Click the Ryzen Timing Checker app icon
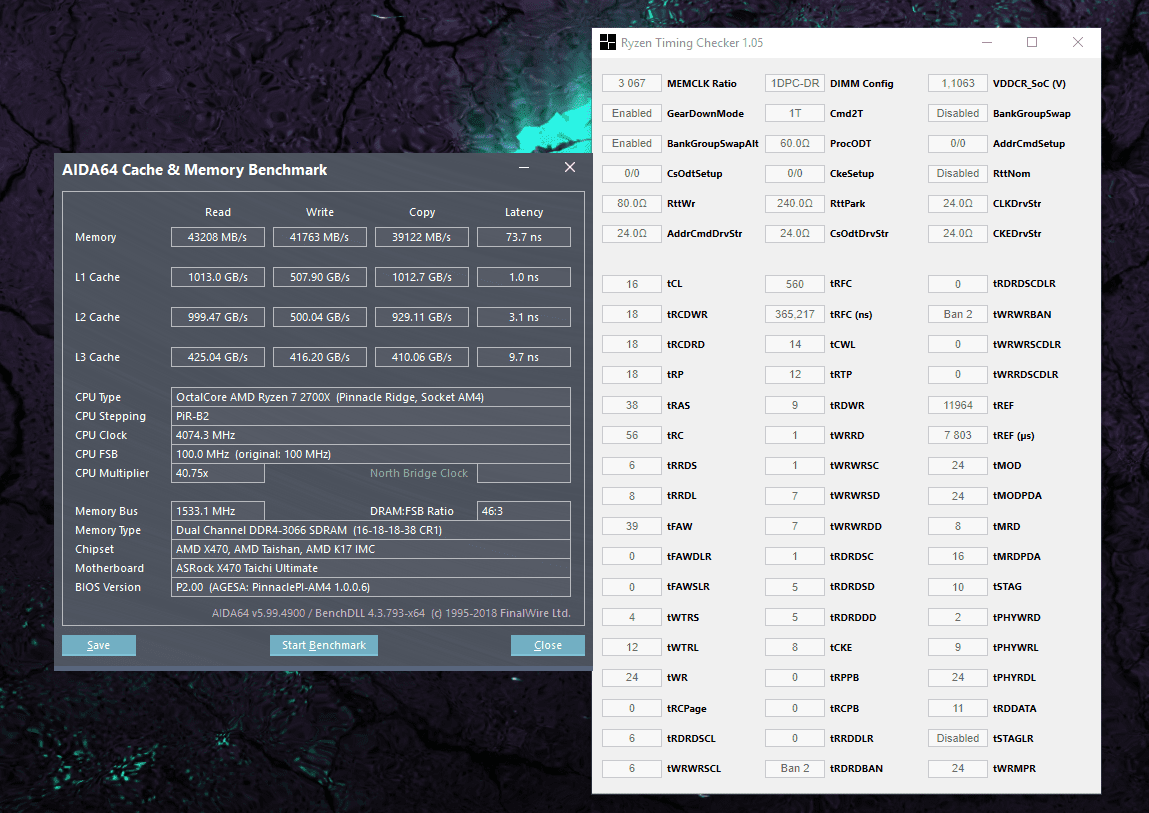Image resolution: width=1149 pixels, height=813 pixels. (x=607, y=43)
